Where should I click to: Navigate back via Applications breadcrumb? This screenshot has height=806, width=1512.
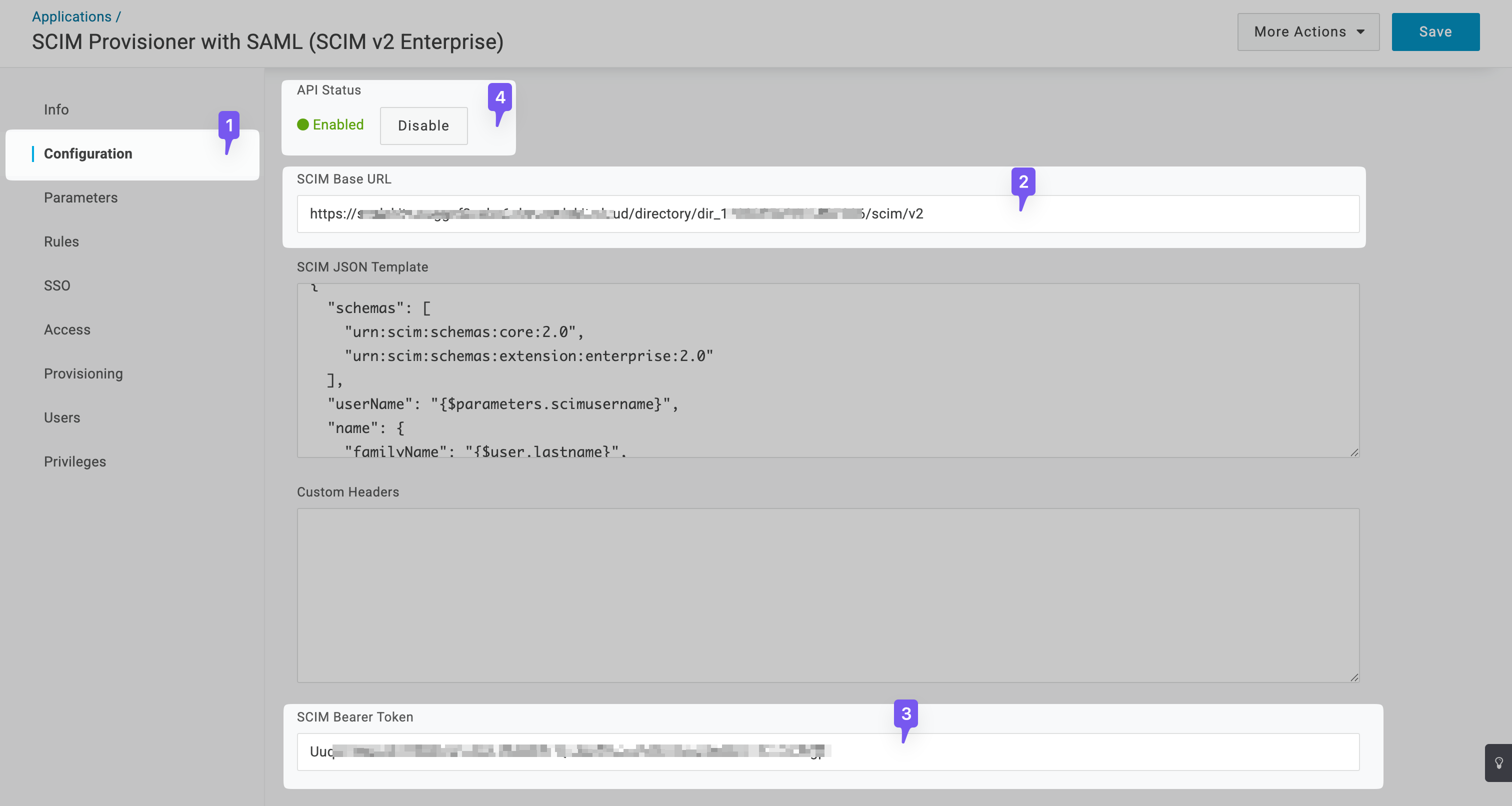(x=71, y=16)
